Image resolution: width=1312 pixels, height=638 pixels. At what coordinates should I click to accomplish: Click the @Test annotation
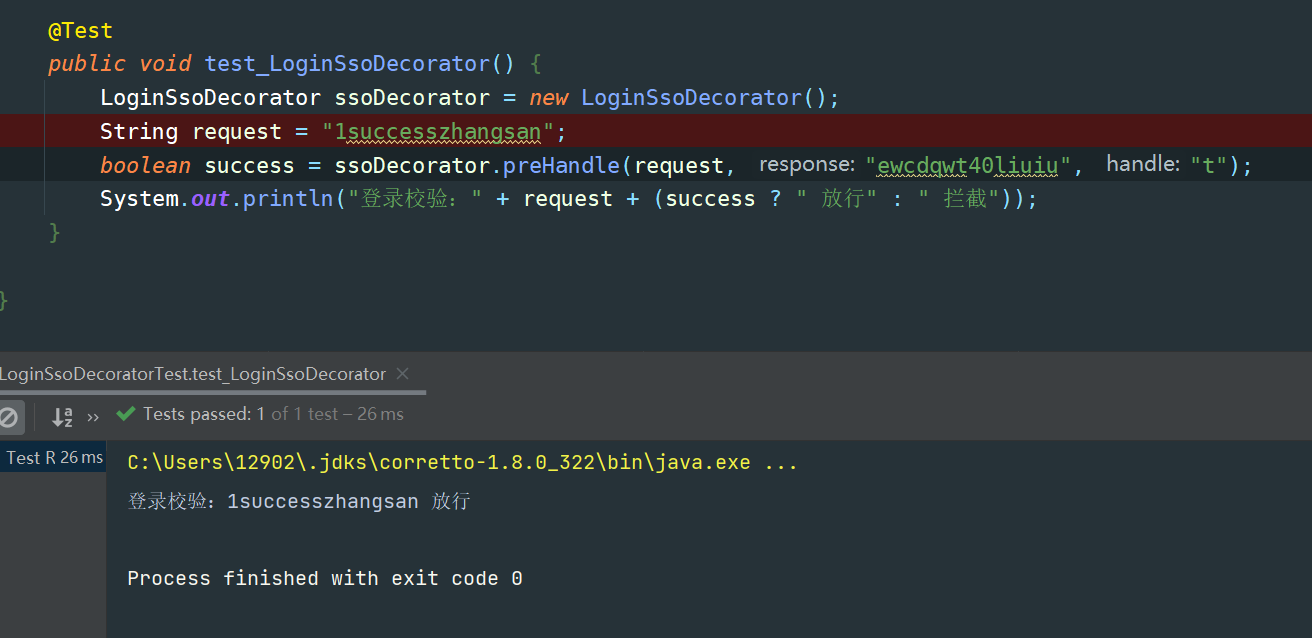(80, 31)
